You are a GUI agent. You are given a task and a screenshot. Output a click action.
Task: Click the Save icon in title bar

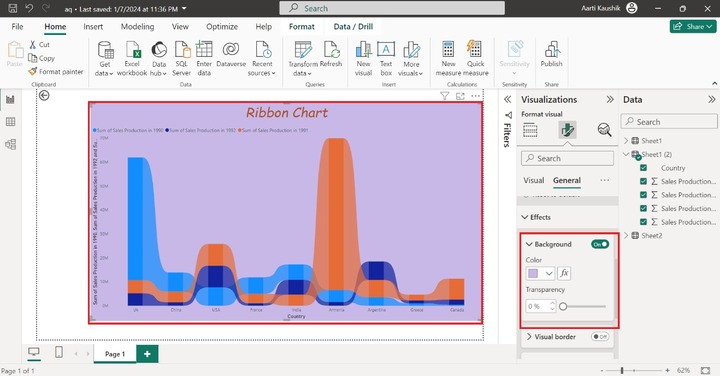pyautogui.click(x=13, y=8)
